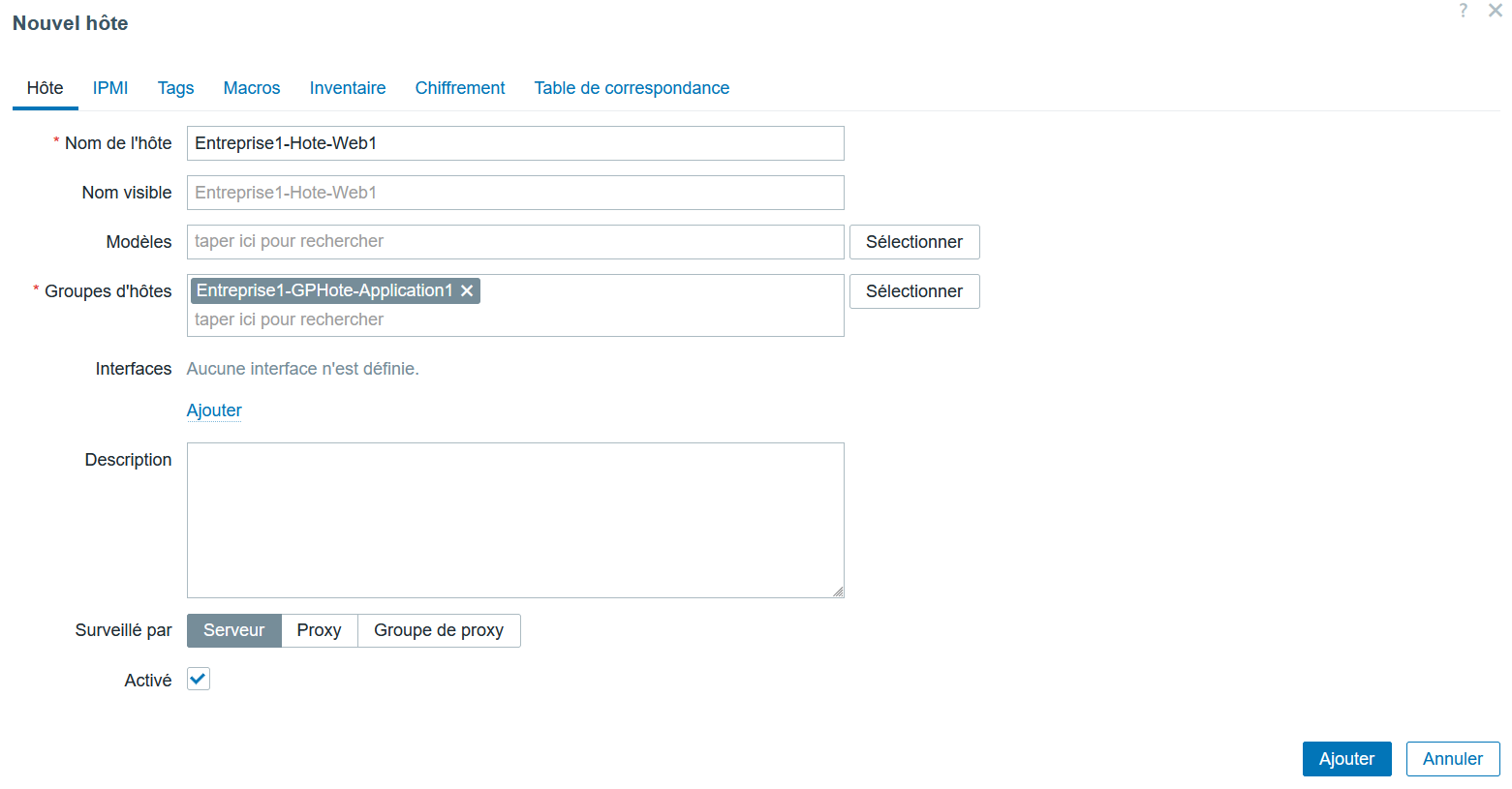This screenshot has height=789, width=1512.
Task: Click Sélectionner next to Modèles
Action: point(914,242)
